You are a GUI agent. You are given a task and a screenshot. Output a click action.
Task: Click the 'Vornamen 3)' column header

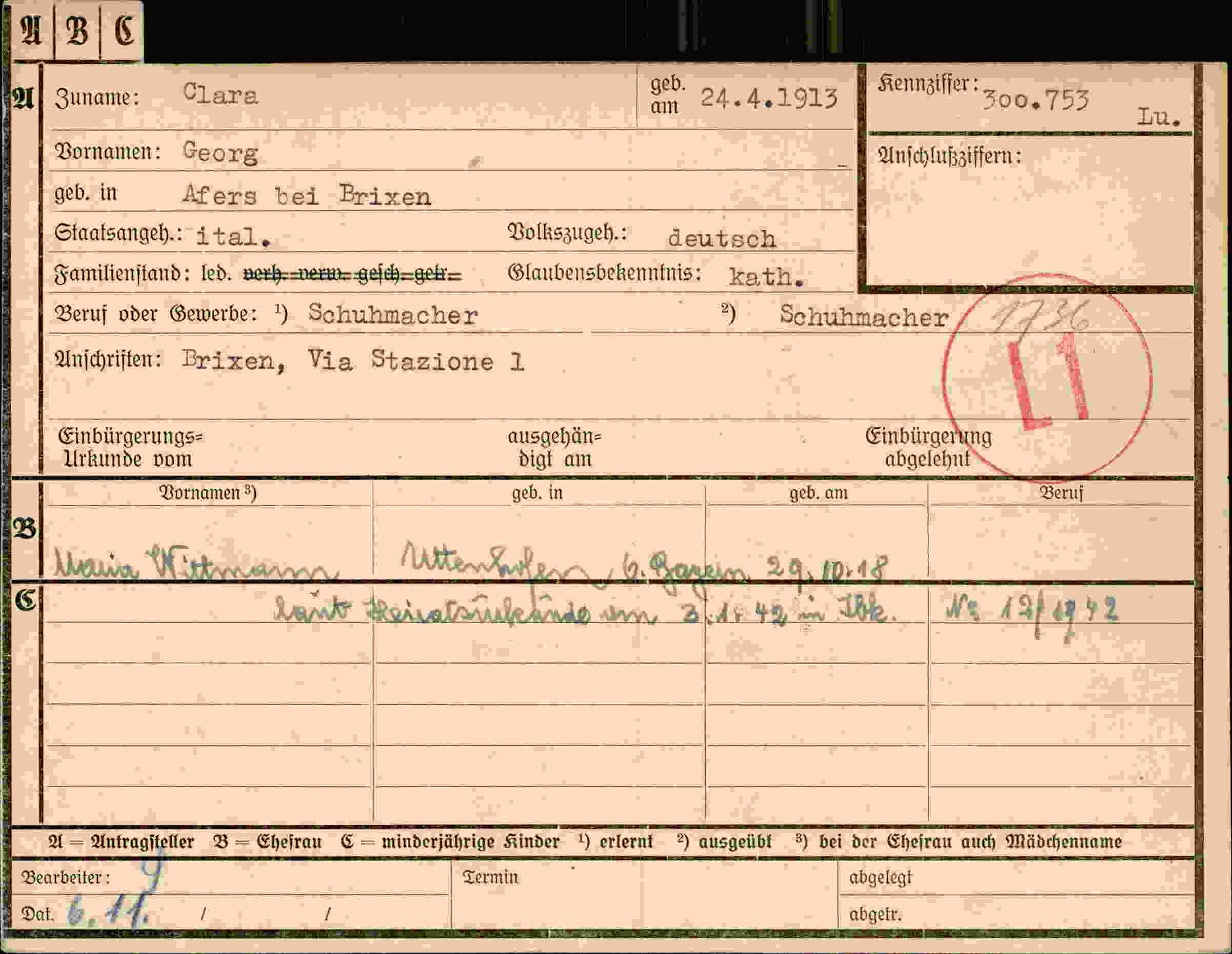coord(208,493)
